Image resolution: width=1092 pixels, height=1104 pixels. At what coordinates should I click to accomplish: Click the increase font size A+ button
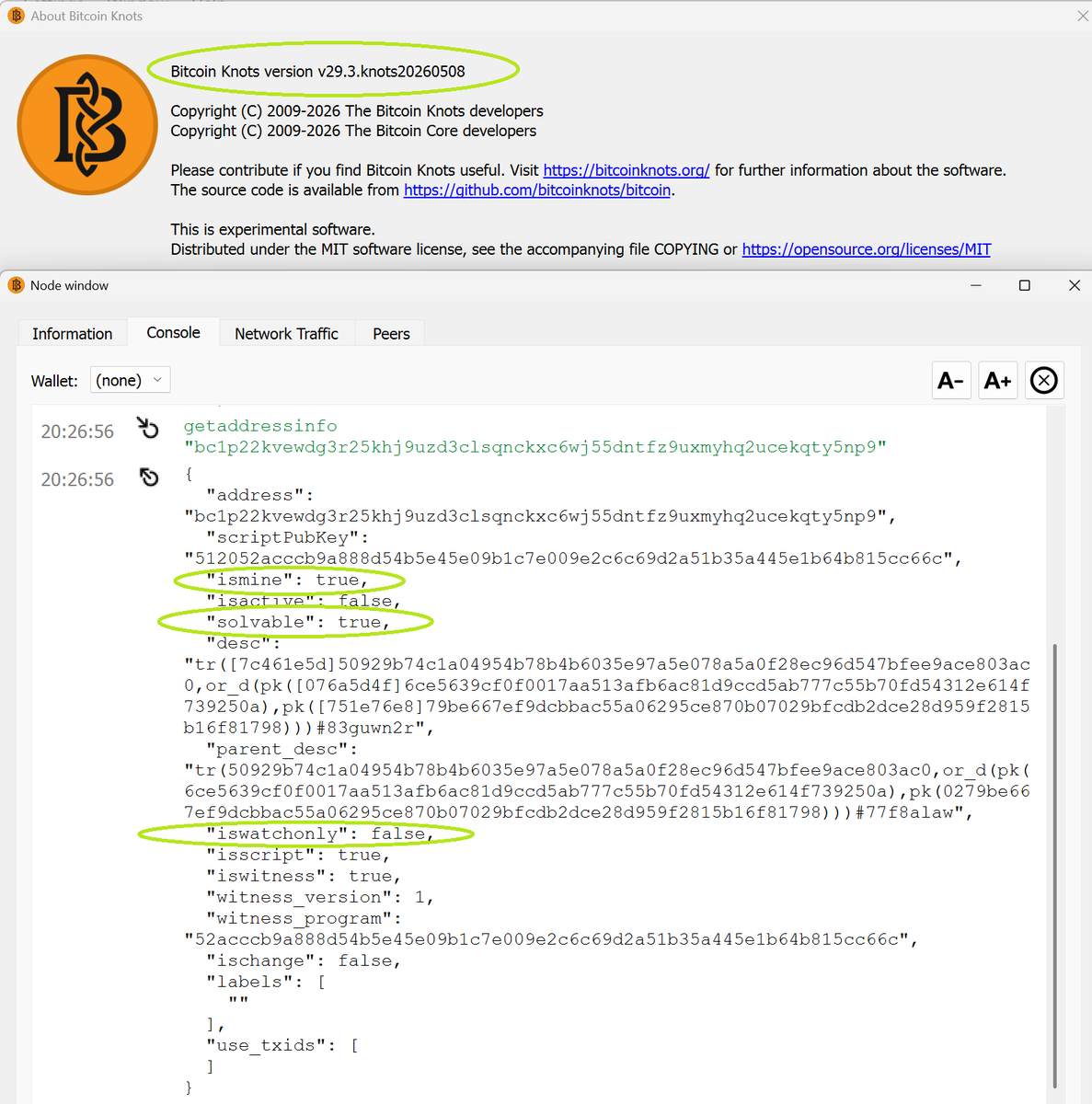(x=997, y=380)
